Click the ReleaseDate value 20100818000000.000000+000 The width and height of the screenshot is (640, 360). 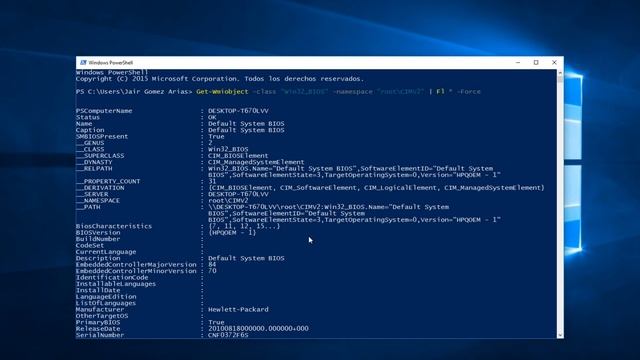point(258,329)
